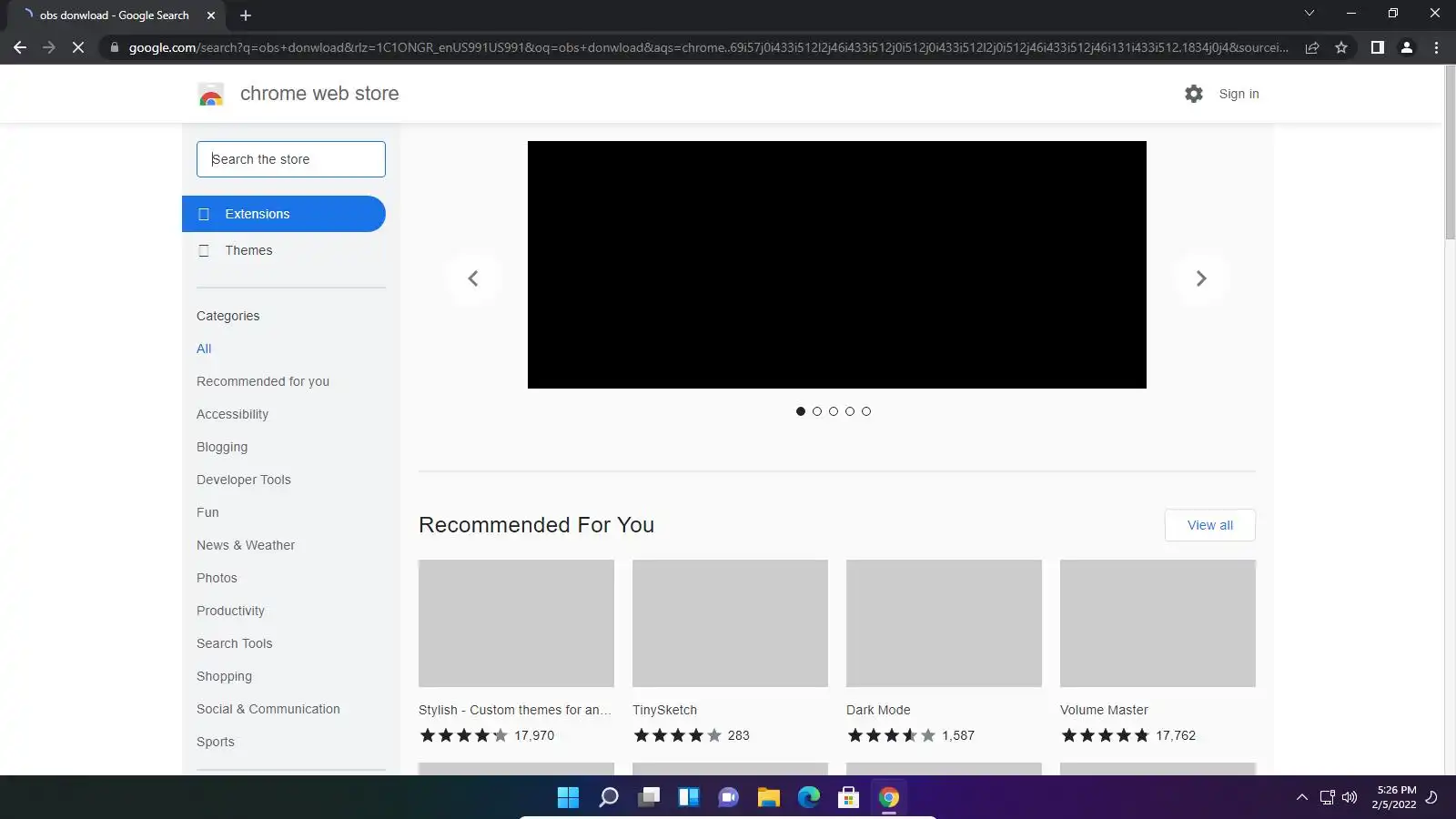This screenshot has width=1456, height=819.
Task: Open the Widgets taskbar icon
Action: click(x=689, y=798)
